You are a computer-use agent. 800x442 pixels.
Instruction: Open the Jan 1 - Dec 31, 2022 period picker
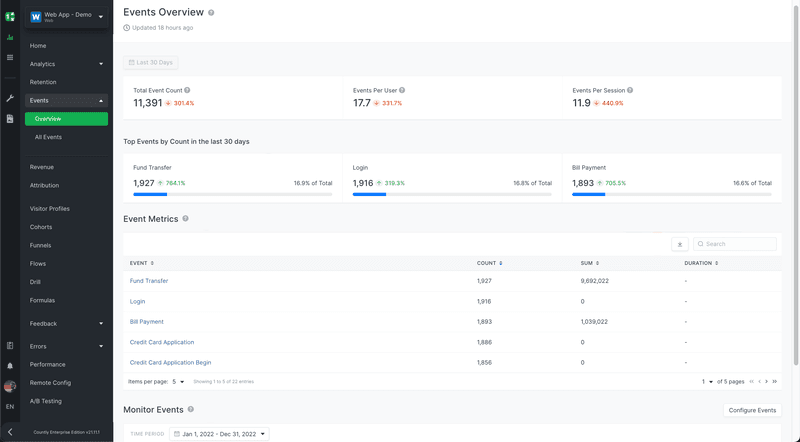[x=220, y=434]
